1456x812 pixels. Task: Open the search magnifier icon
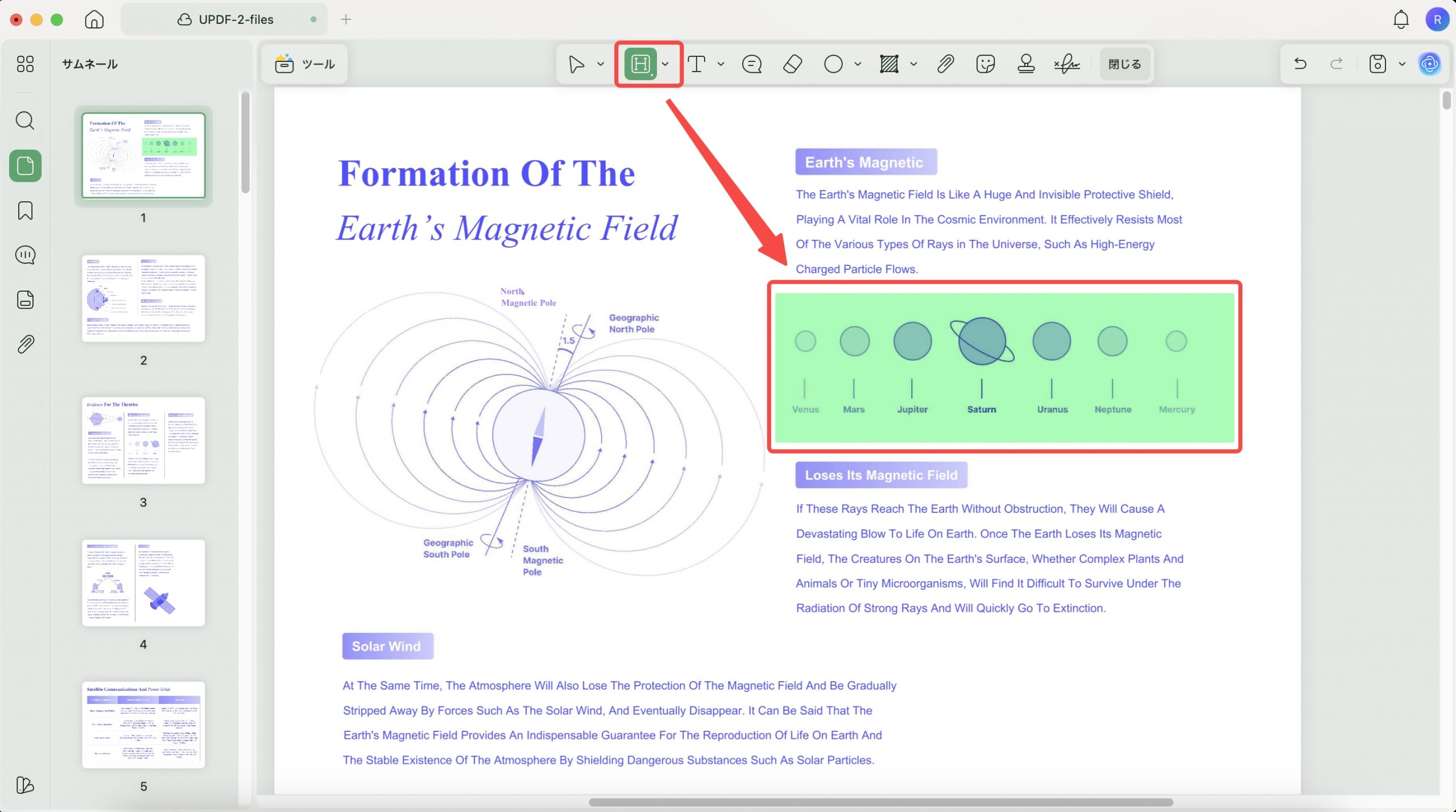(x=25, y=121)
